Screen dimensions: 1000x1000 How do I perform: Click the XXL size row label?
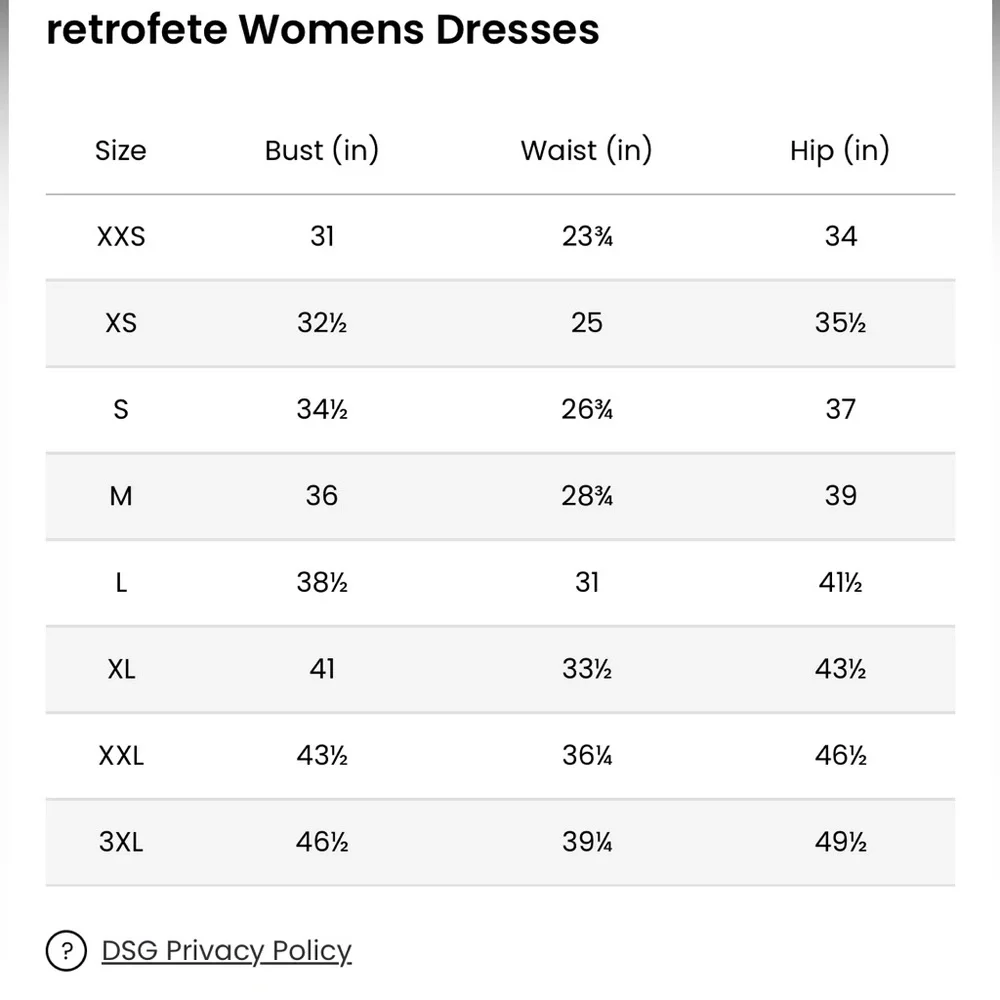pyautogui.click(x=121, y=755)
